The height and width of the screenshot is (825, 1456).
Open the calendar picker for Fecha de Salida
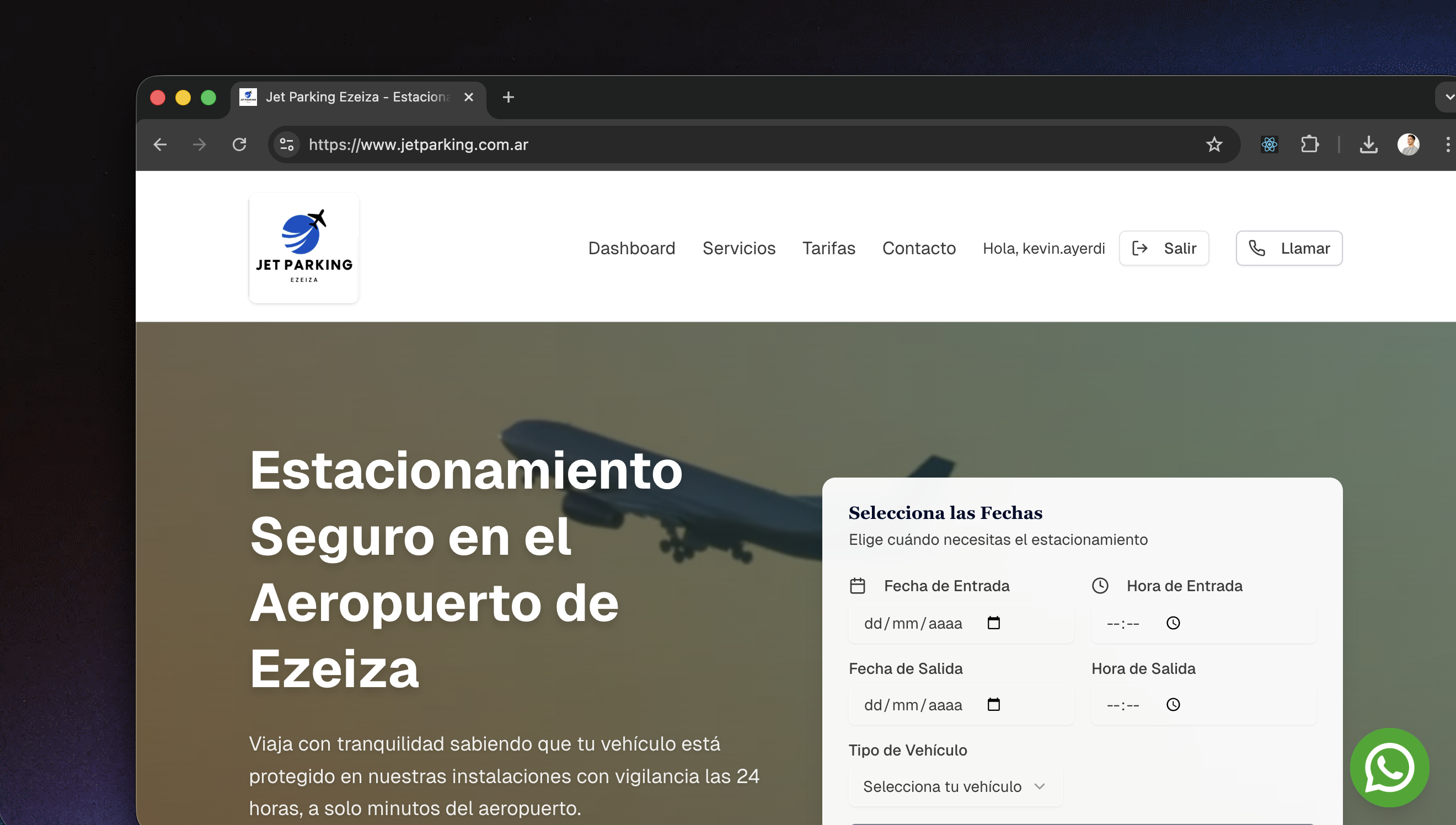pyautogui.click(x=994, y=704)
